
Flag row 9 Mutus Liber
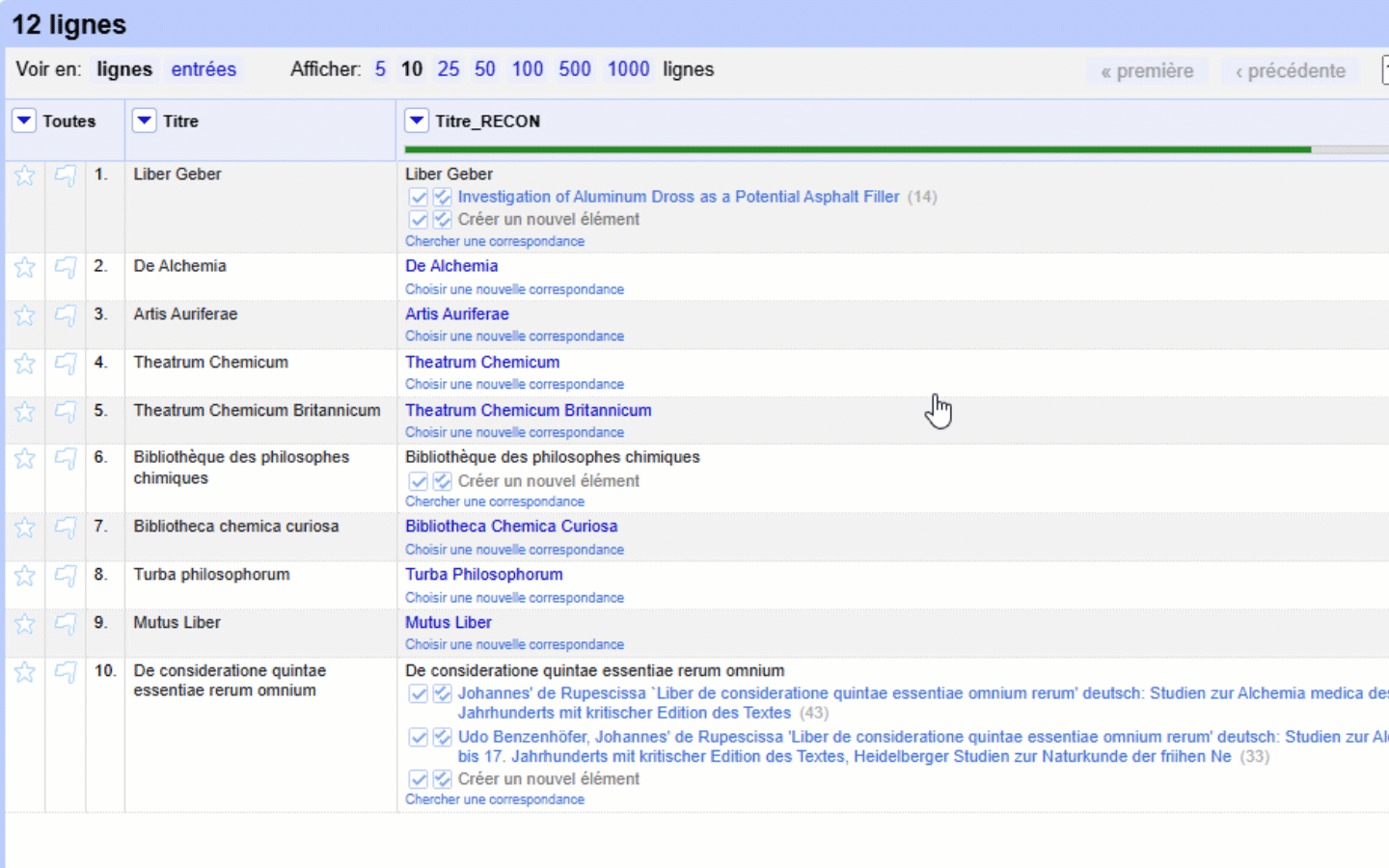[66, 624]
